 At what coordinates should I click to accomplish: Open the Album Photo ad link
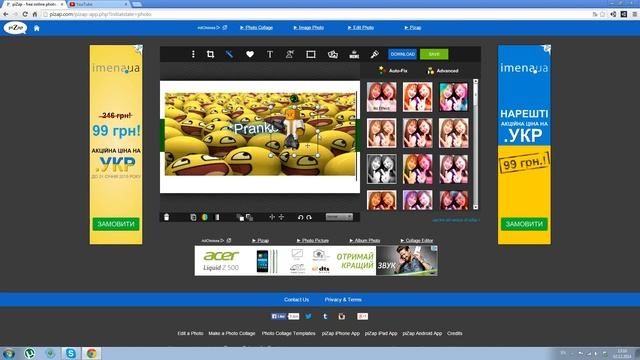click(x=365, y=240)
